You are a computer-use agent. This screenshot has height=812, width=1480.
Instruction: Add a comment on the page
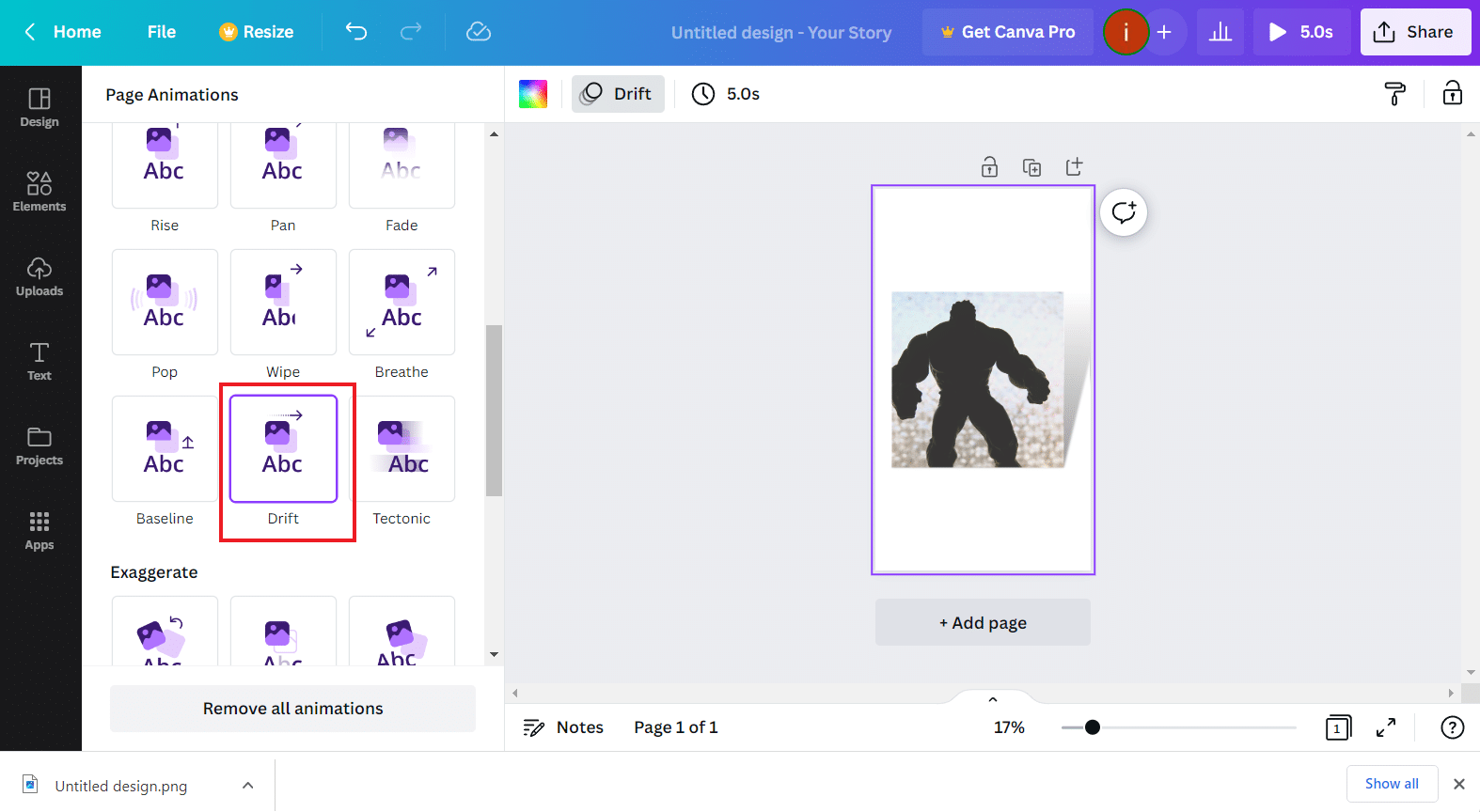click(1124, 212)
